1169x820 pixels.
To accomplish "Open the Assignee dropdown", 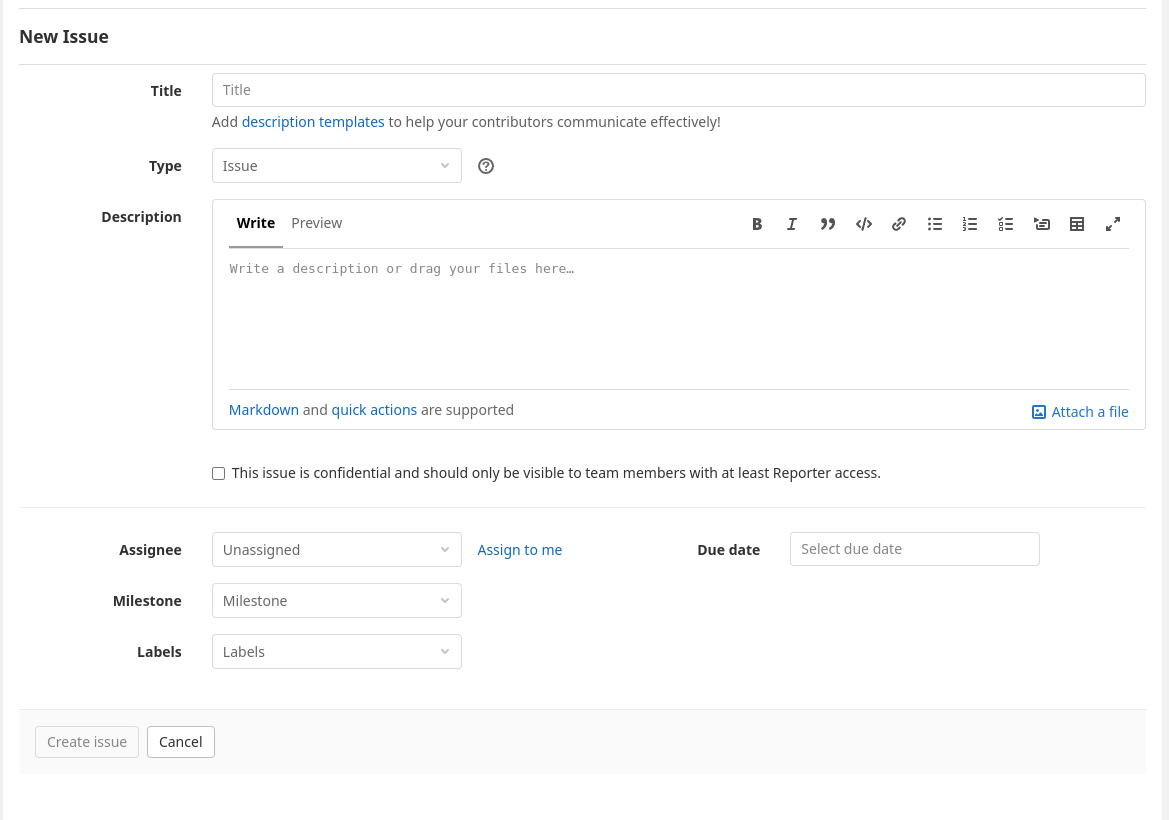I will tap(336, 550).
